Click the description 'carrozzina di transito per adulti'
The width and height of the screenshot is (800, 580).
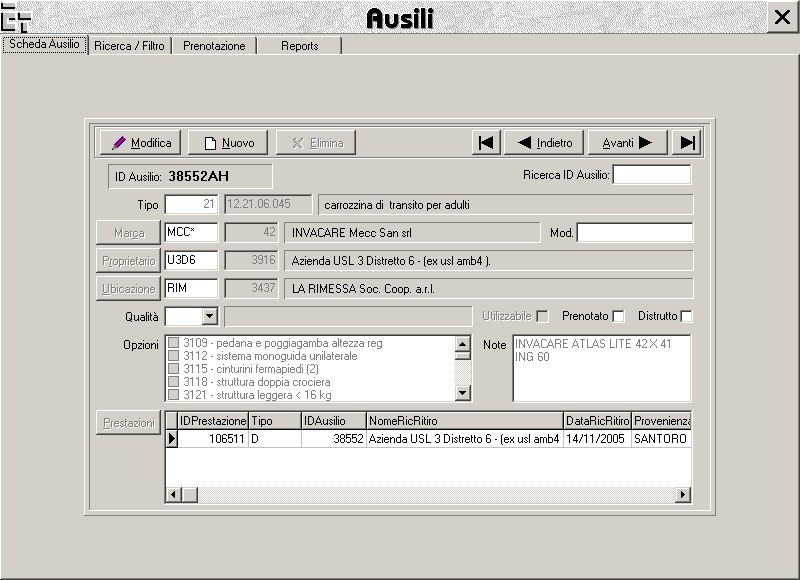point(506,205)
